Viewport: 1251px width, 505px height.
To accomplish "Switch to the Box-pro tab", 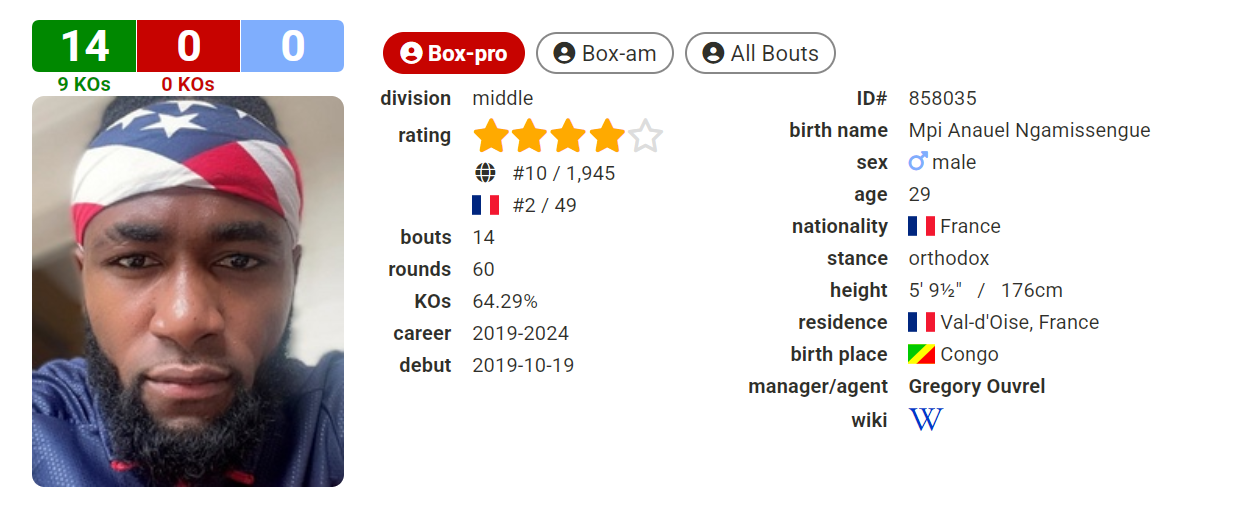I will coord(454,53).
